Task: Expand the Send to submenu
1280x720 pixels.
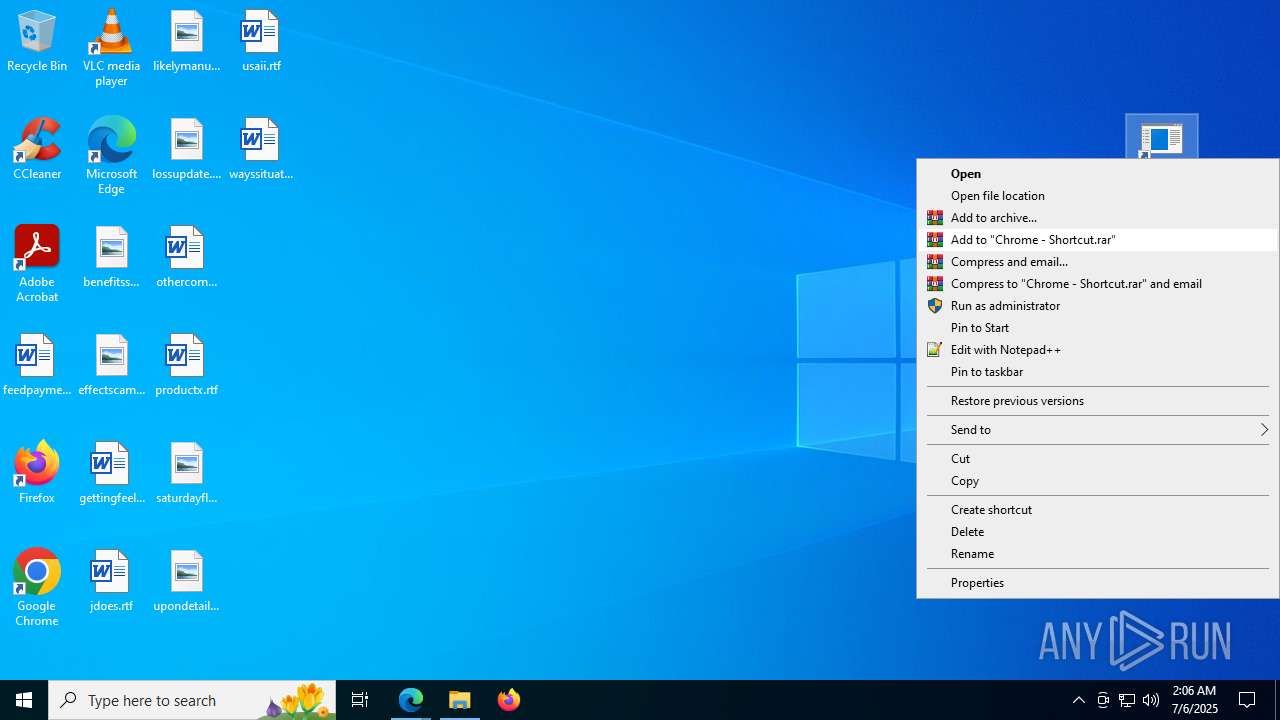Action: (1098, 430)
